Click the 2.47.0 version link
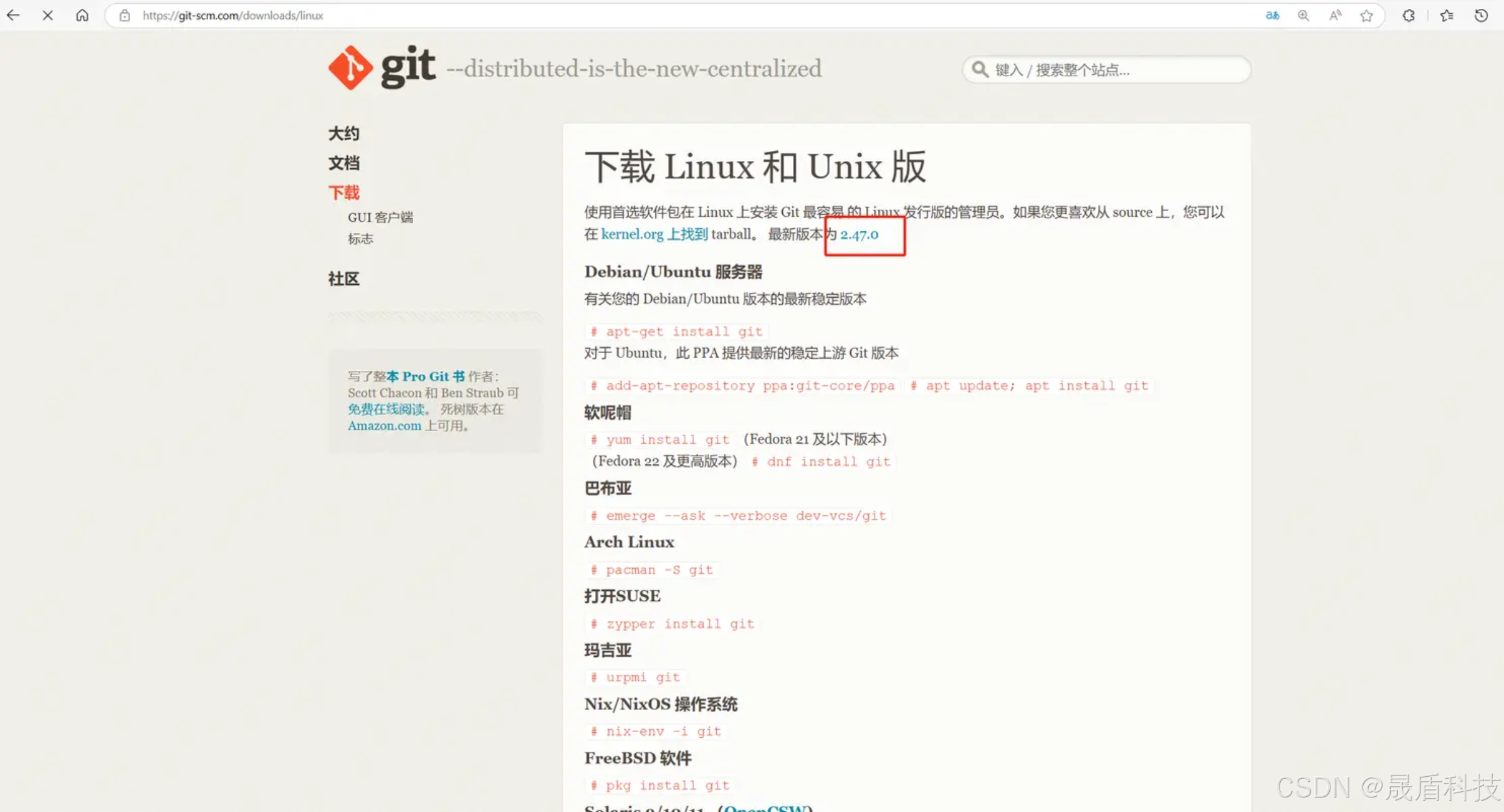 tap(859, 234)
